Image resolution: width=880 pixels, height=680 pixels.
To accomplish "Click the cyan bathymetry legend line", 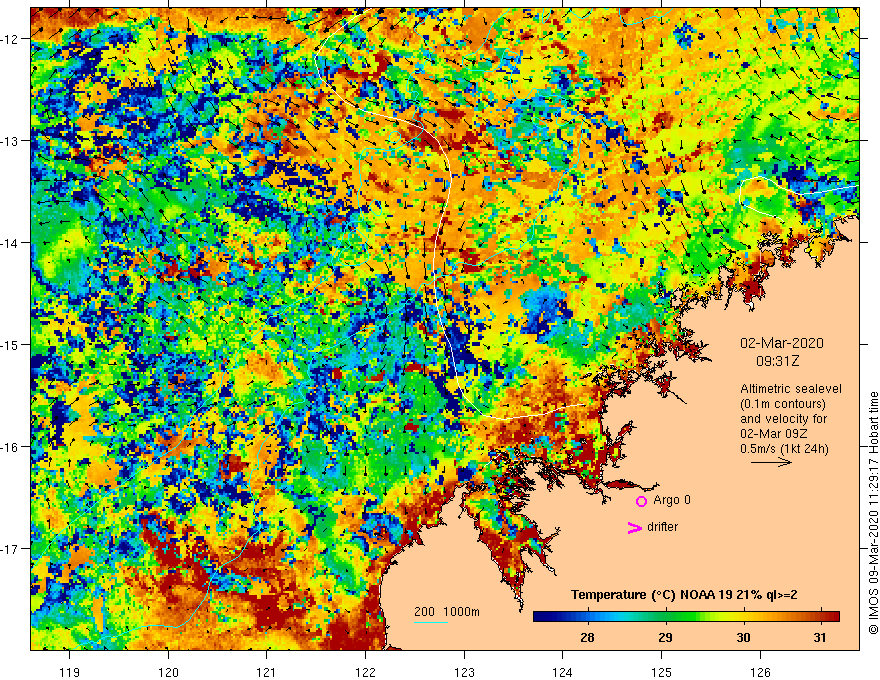I will point(430,622).
